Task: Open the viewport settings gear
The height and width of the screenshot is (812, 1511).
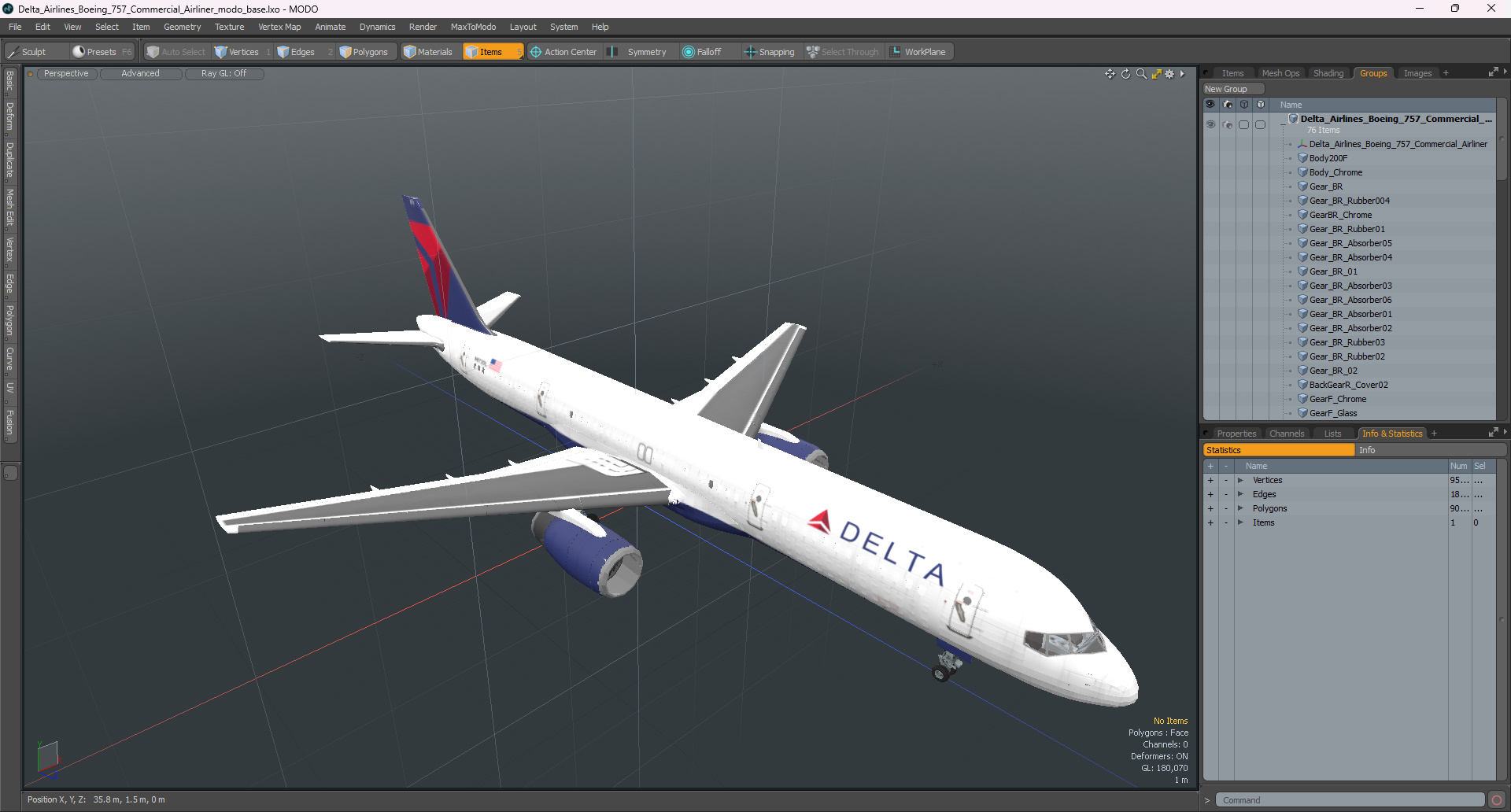Action: coord(1169,74)
